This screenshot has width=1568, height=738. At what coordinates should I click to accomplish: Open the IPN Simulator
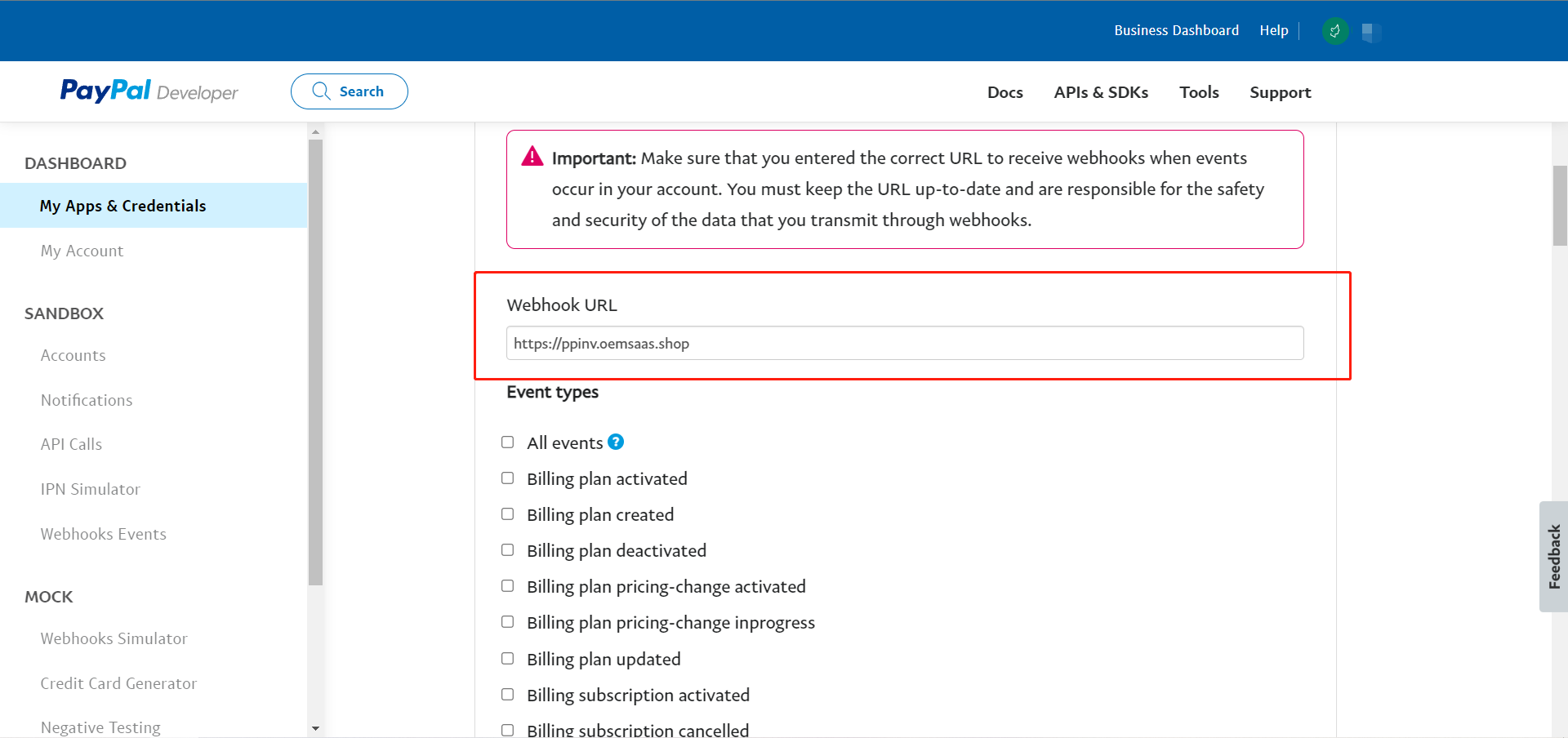pos(91,489)
